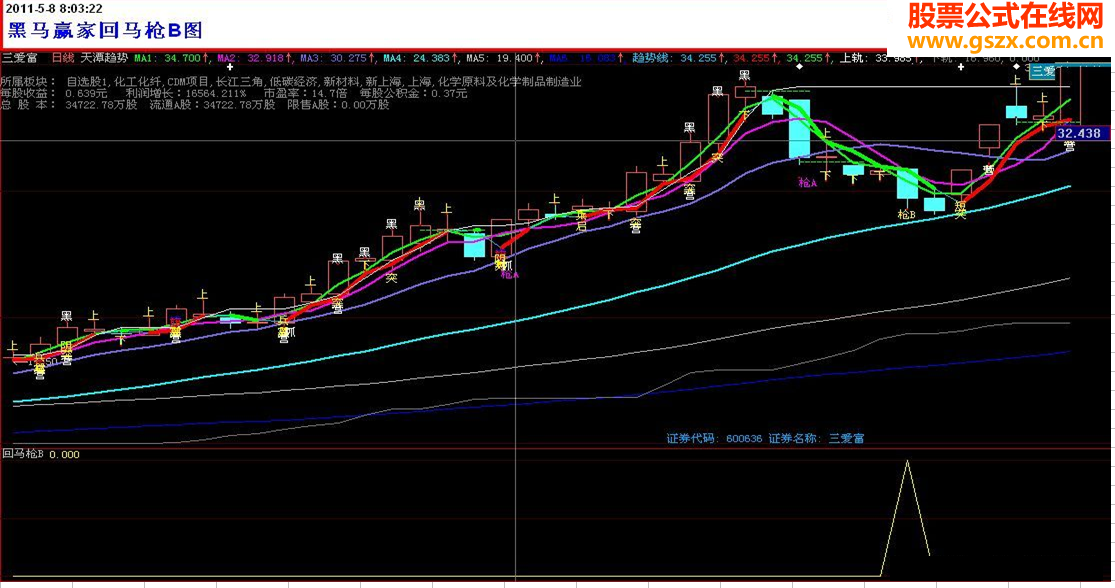
Task: Click 市盈率: 14.7倍 value
Action: 305,93
